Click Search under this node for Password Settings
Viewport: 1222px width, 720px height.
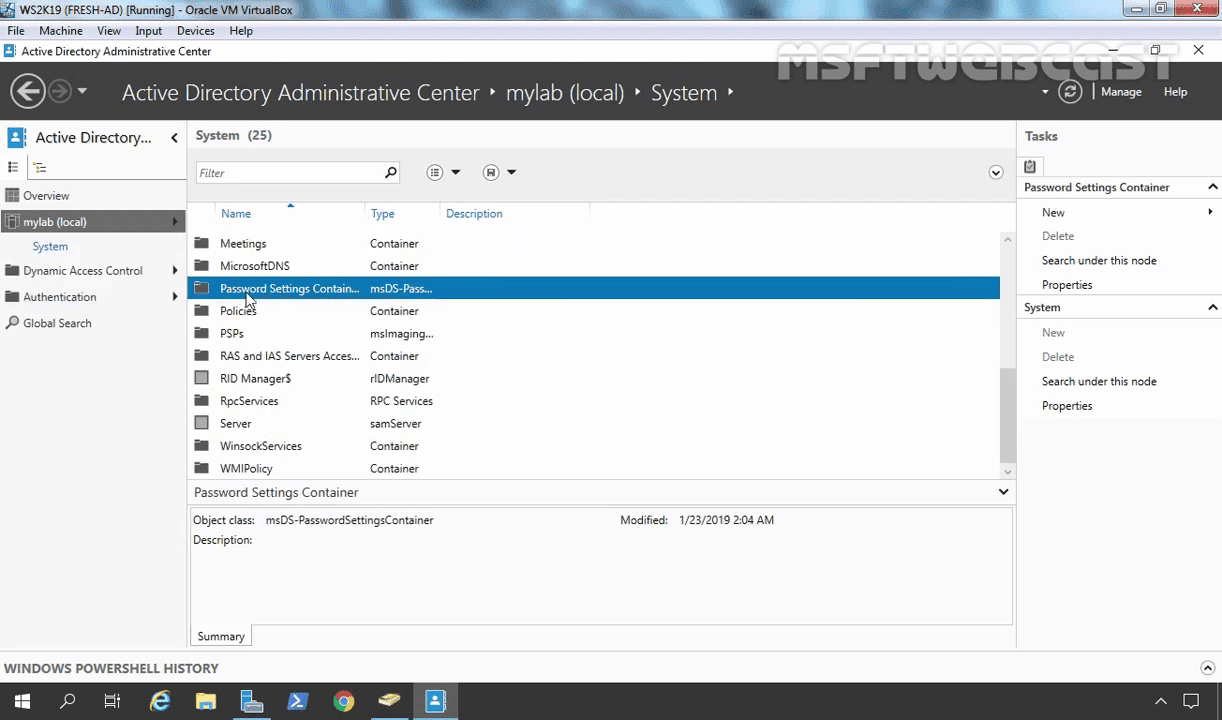tap(1099, 260)
